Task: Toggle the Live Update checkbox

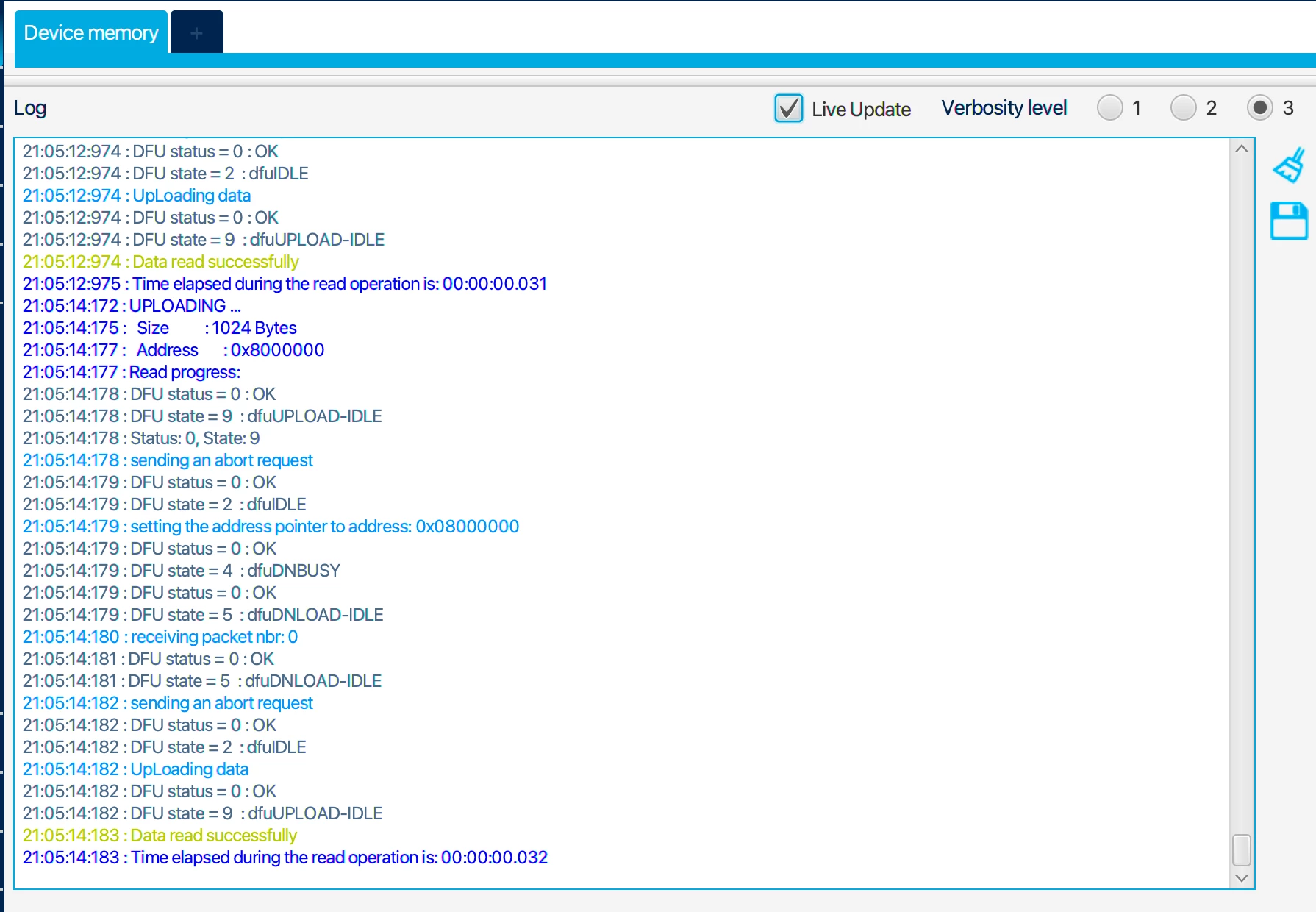Action: (x=788, y=108)
